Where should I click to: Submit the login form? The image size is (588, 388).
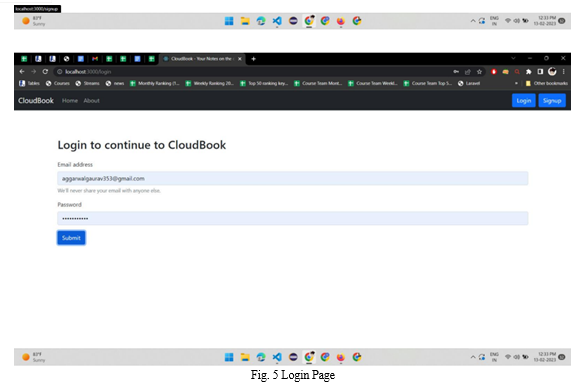(71, 238)
